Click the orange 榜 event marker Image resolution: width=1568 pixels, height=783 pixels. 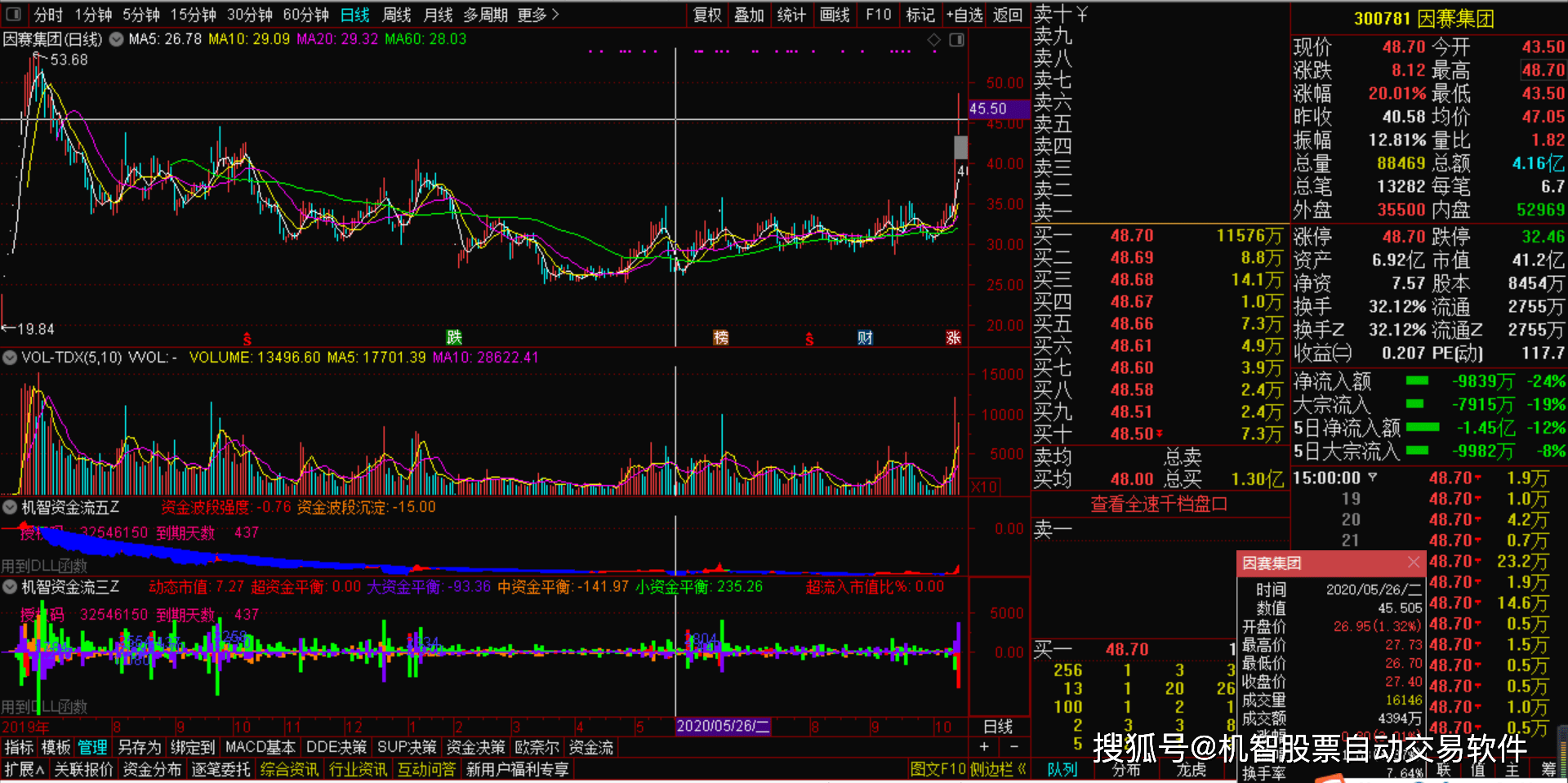720,338
